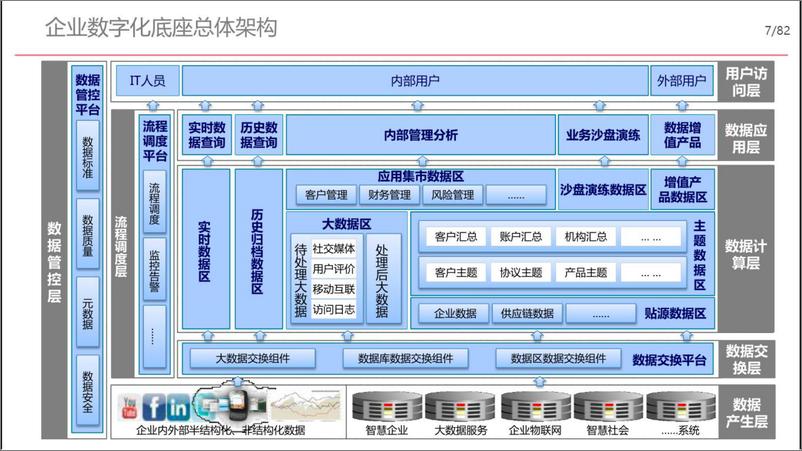
Task: Click the 应用集市数据区 heading
Action: coord(420,176)
